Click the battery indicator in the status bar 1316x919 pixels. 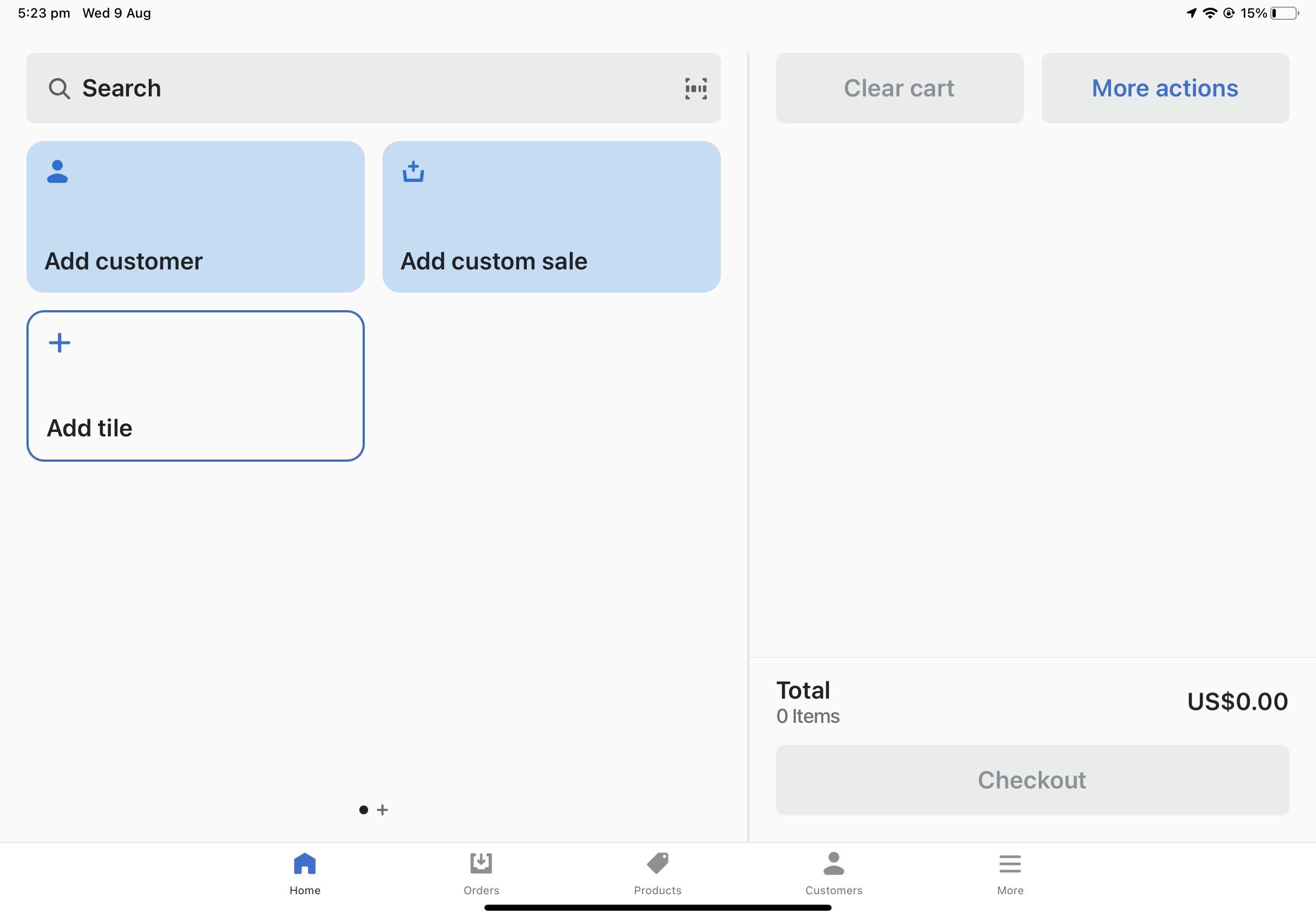pos(1285,13)
